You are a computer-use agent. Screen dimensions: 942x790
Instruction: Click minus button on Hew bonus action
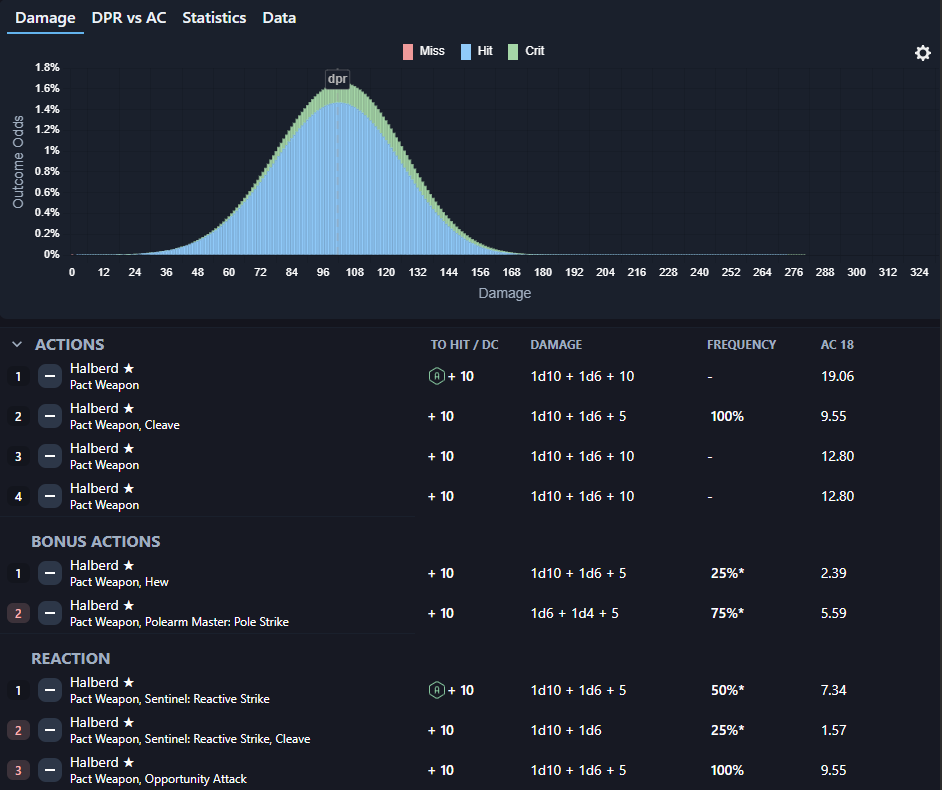pos(50,573)
